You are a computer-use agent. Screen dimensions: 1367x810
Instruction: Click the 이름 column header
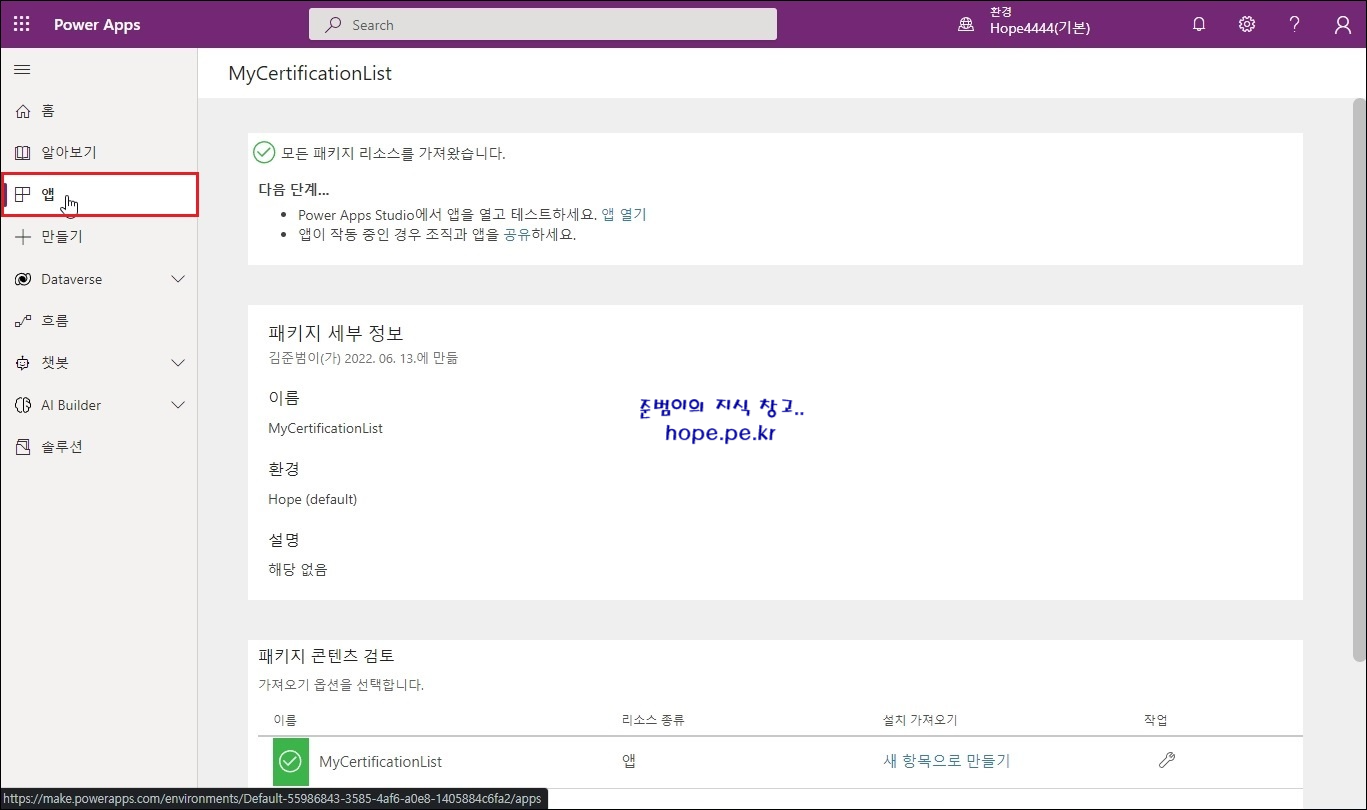(x=285, y=720)
